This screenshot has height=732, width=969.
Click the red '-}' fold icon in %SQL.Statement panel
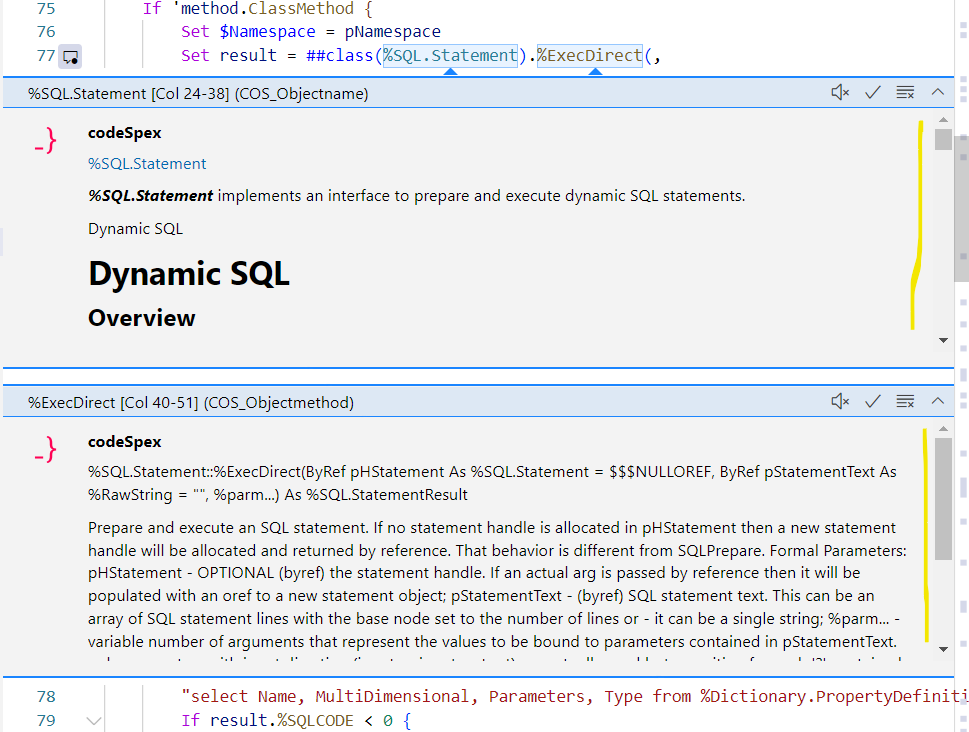tap(45, 140)
